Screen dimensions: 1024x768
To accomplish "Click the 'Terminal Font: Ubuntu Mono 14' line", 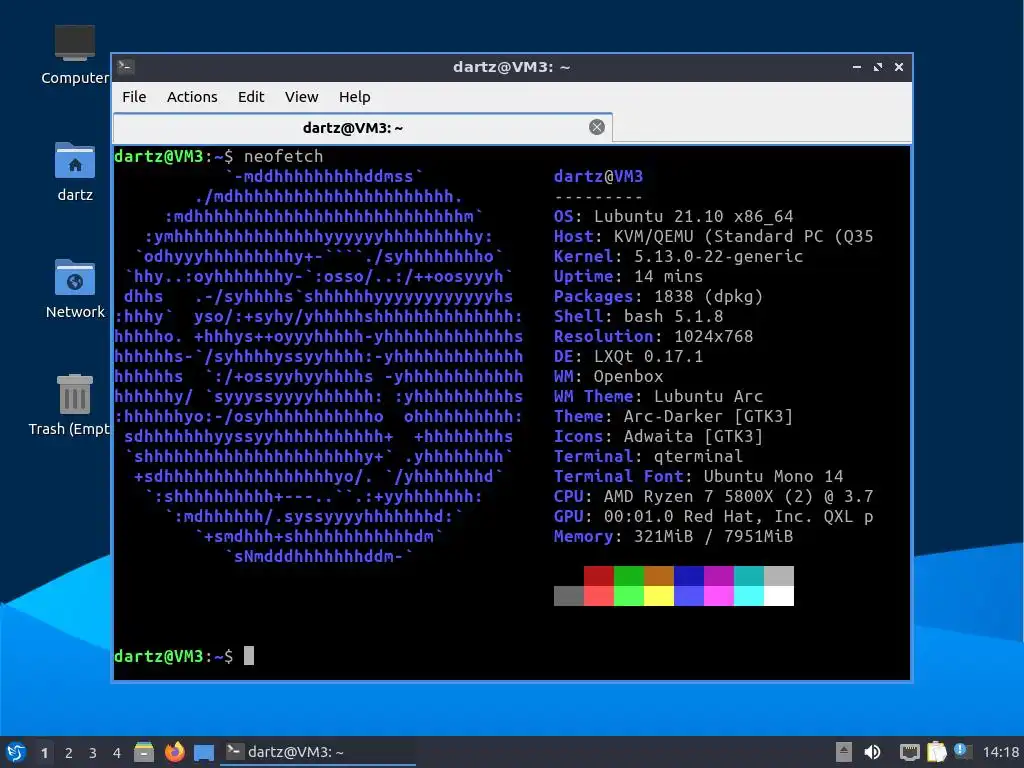I will click(x=698, y=477).
